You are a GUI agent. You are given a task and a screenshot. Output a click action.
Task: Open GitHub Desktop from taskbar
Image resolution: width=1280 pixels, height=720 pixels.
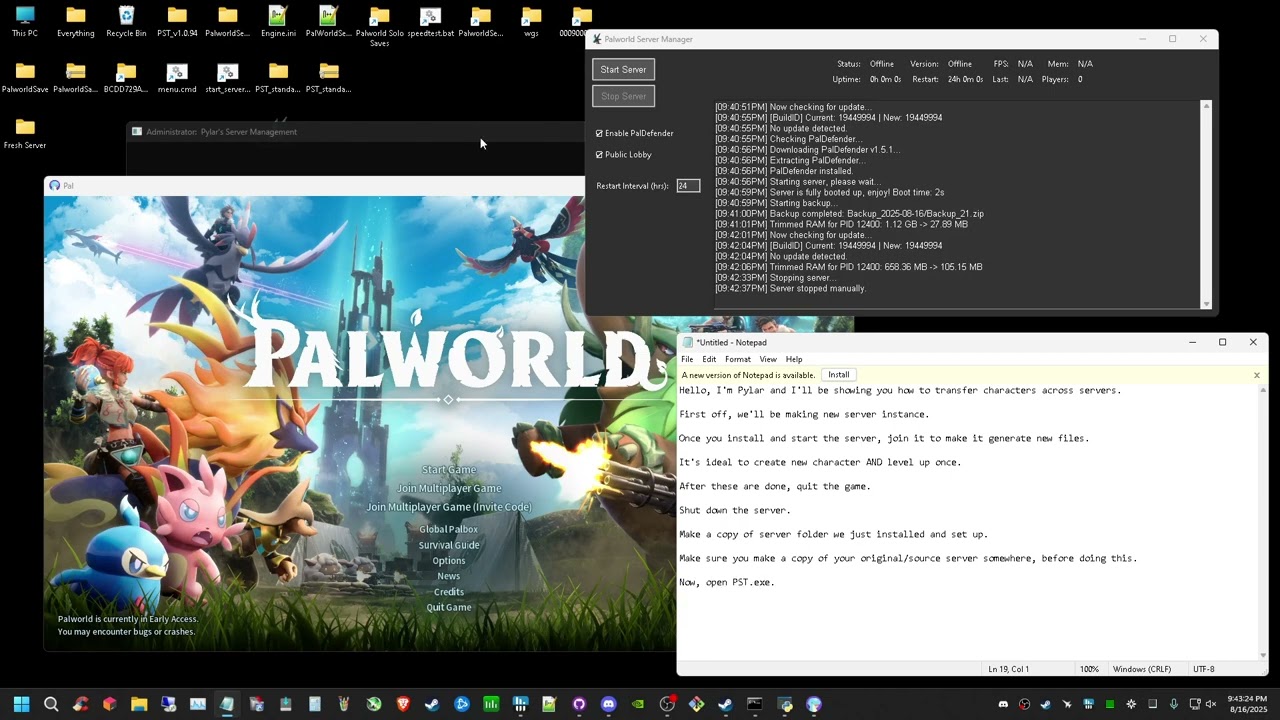point(579,704)
